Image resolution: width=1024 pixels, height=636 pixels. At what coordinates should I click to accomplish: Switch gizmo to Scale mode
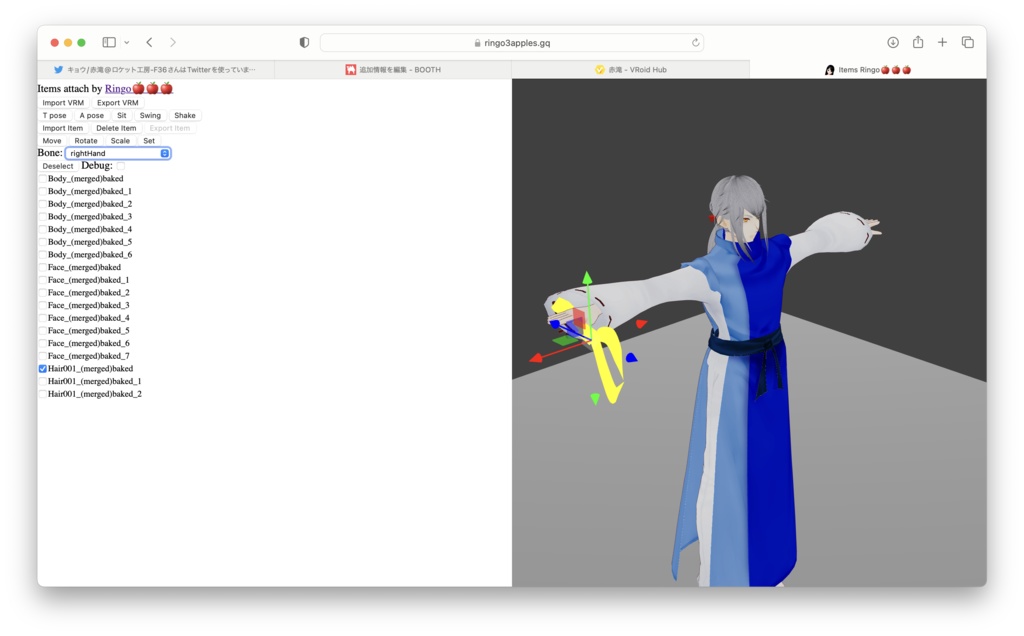coord(120,140)
